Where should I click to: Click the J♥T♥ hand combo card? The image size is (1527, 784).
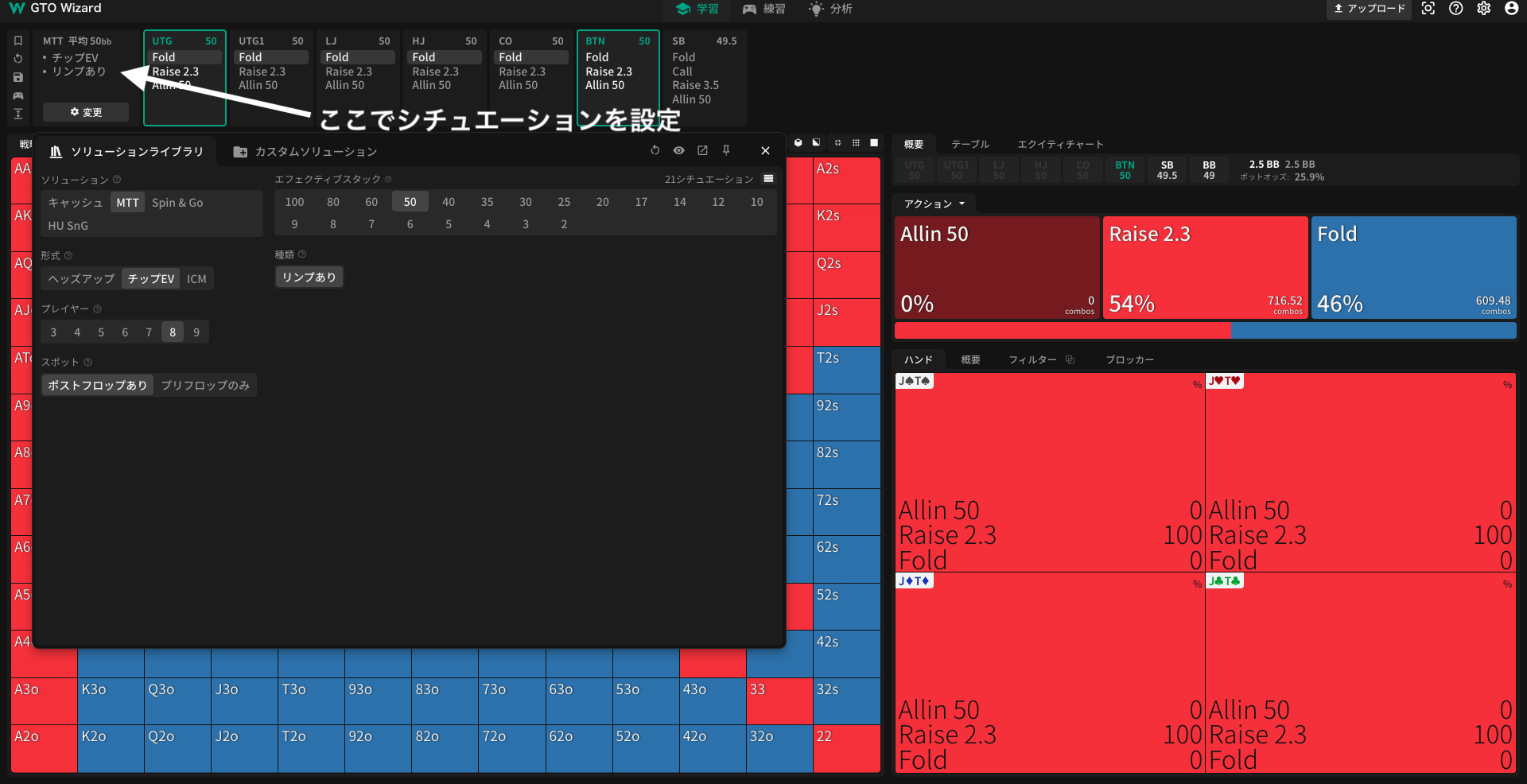pos(1361,472)
